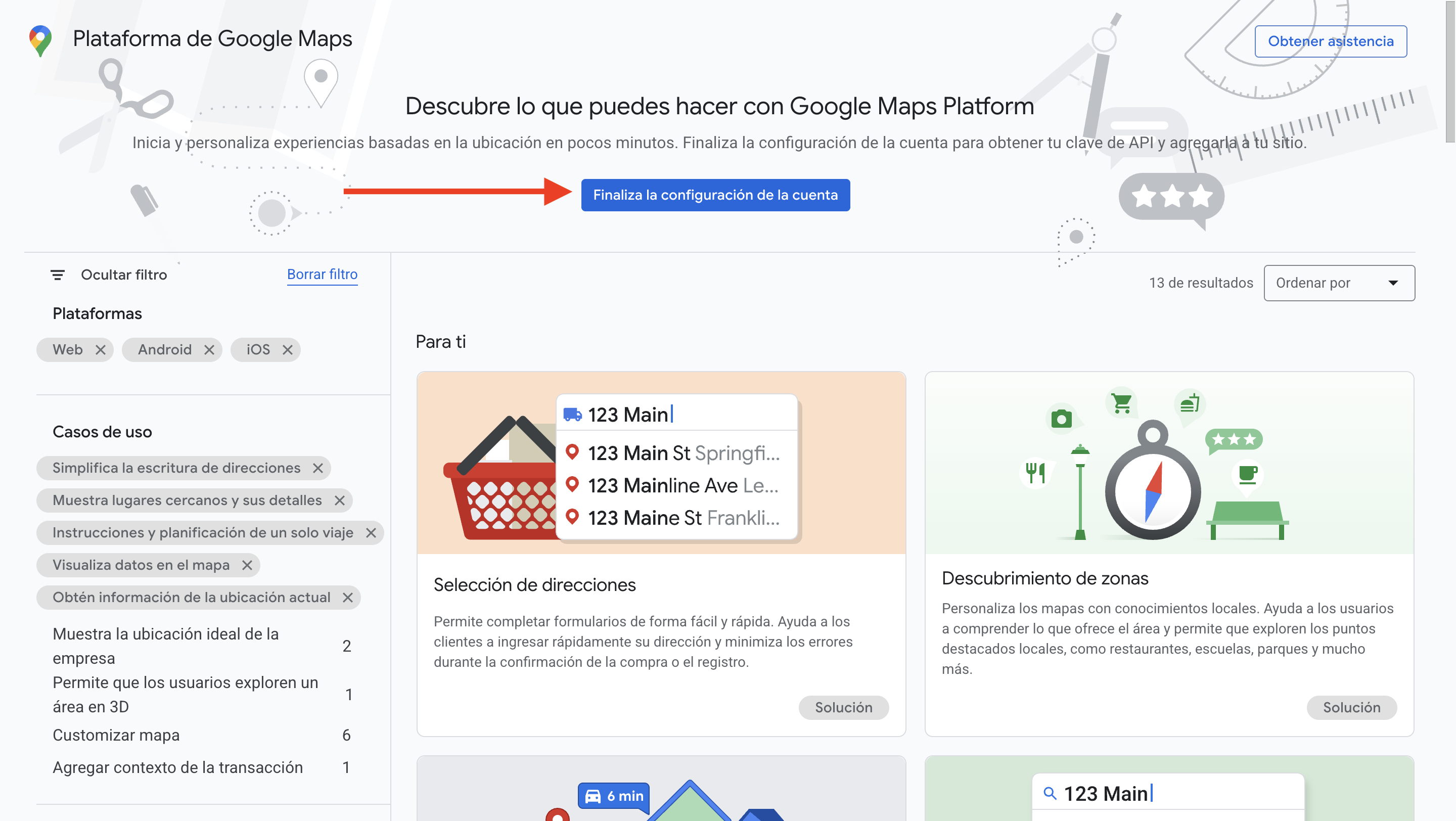This screenshot has width=1456, height=821.
Task: Click the '123 Main' search box card thumbnail
Action: point(1169,789)
